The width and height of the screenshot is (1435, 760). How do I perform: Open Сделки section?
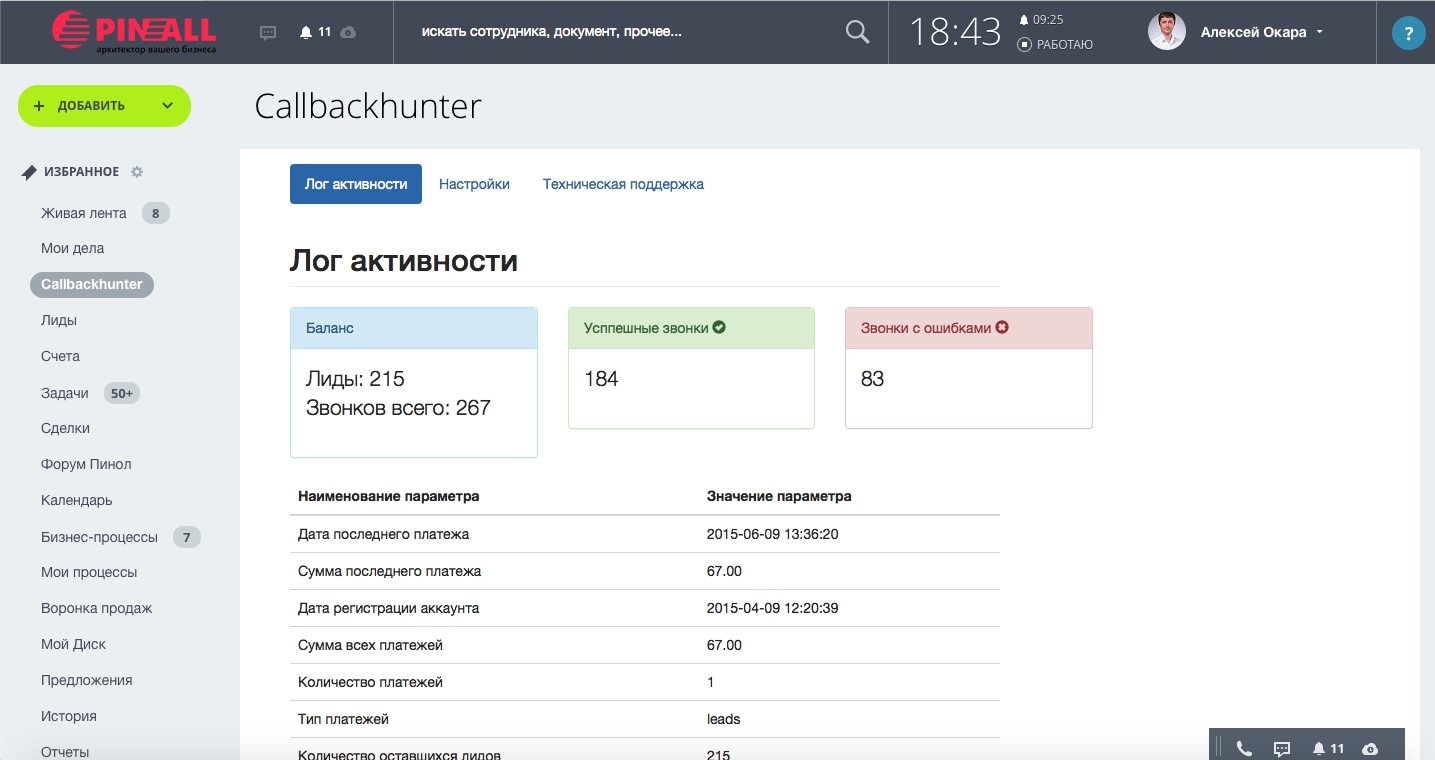coord(65,428)
